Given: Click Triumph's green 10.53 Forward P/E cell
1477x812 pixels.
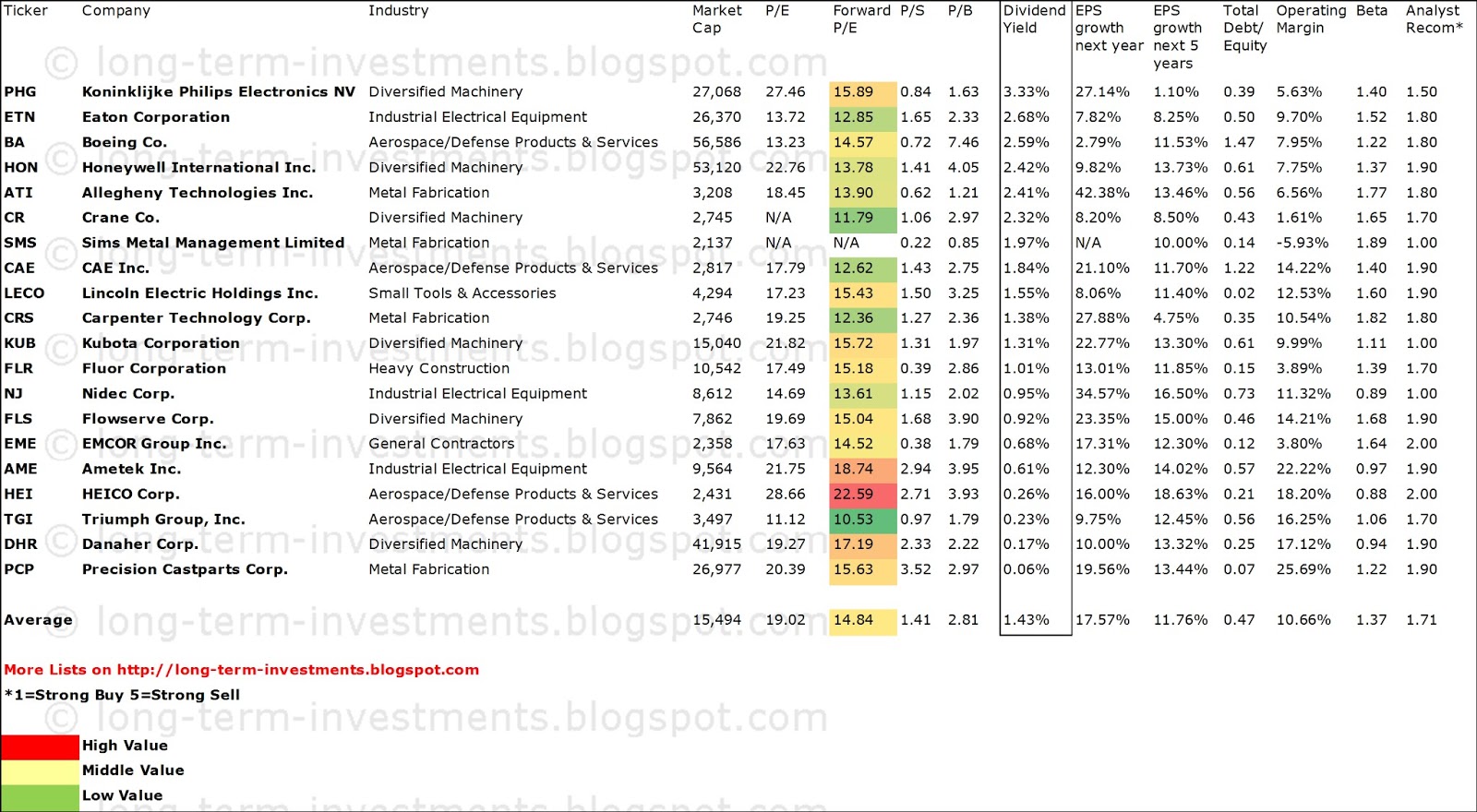Looking at the screenshot, I should 863,519.
